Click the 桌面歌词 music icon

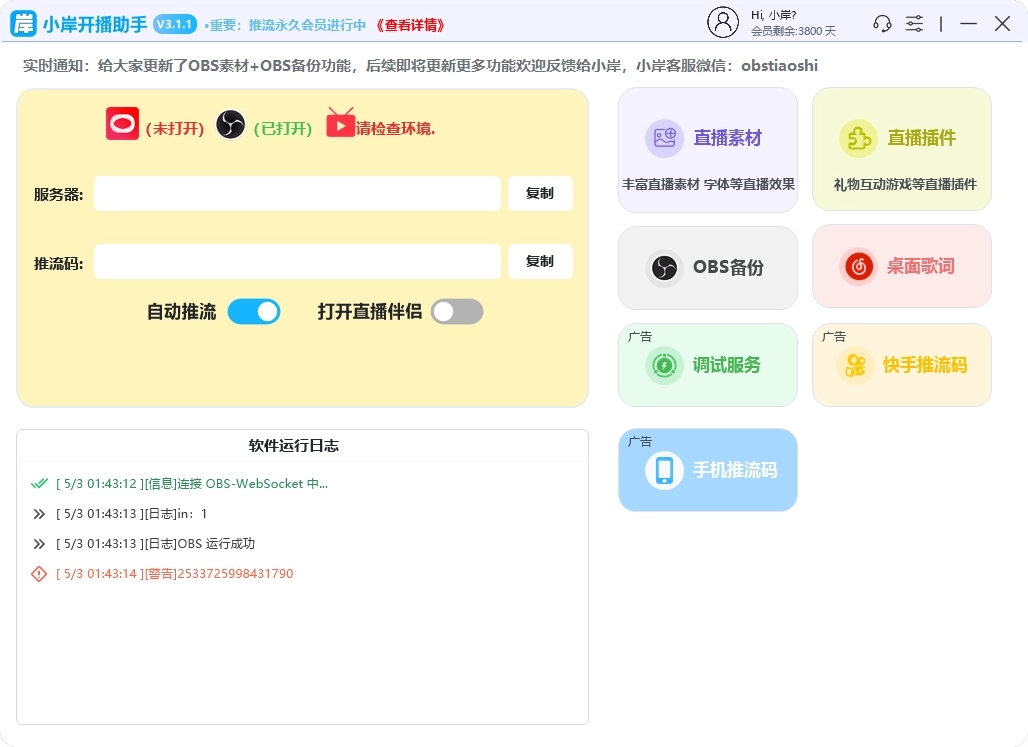tap(858, 266)
